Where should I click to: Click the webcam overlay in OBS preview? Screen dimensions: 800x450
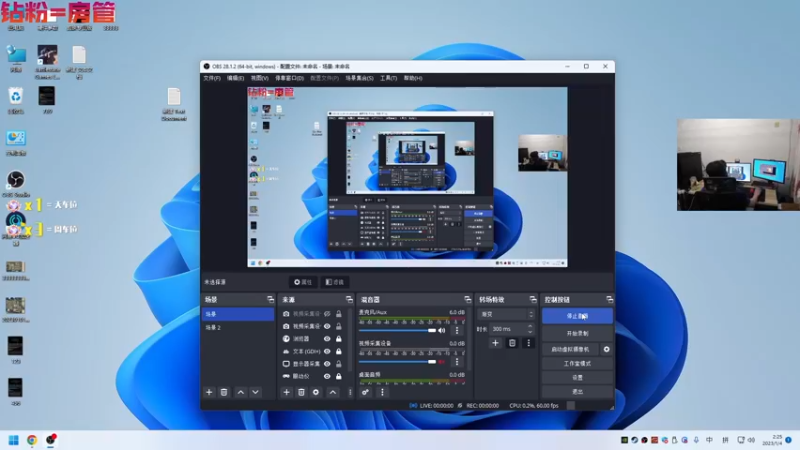coord(542,153)
